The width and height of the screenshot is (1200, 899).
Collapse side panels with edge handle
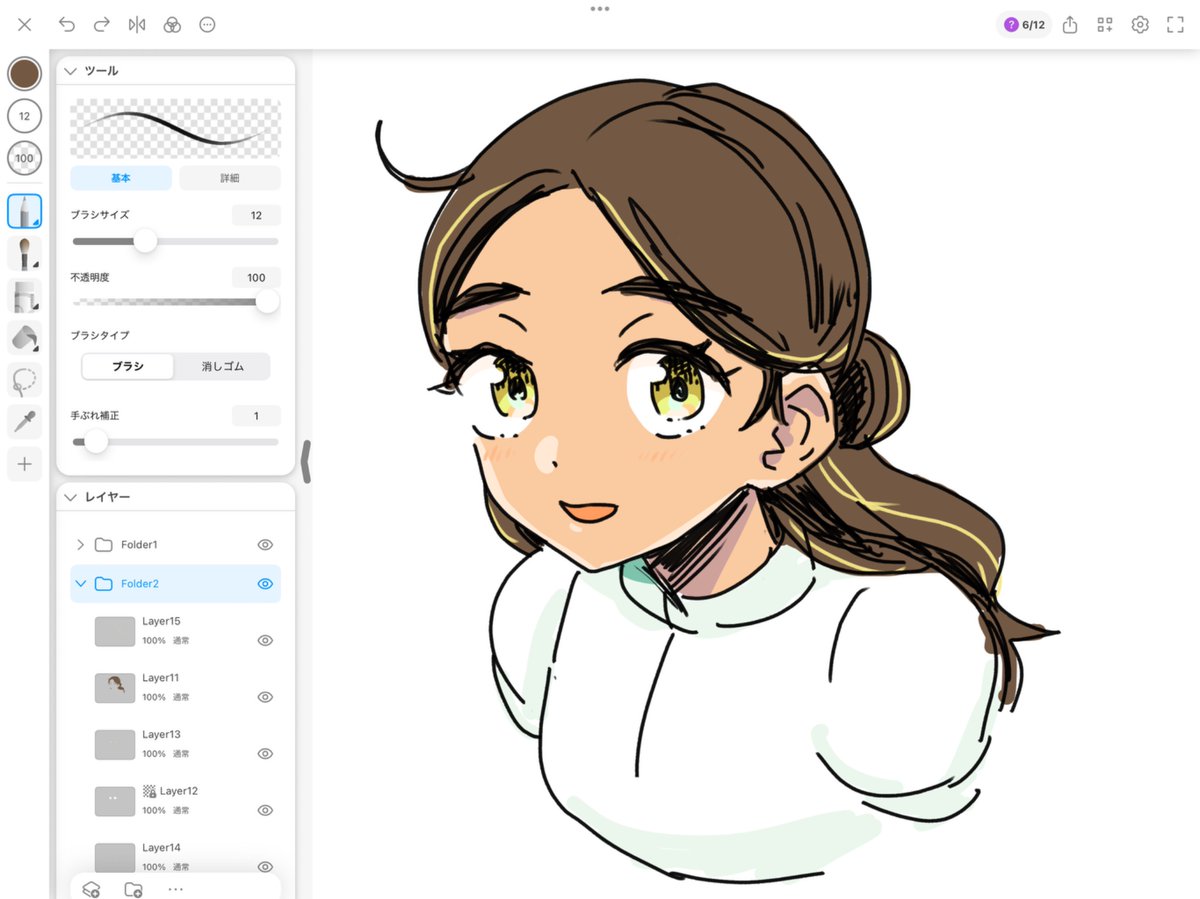point(306,462)
